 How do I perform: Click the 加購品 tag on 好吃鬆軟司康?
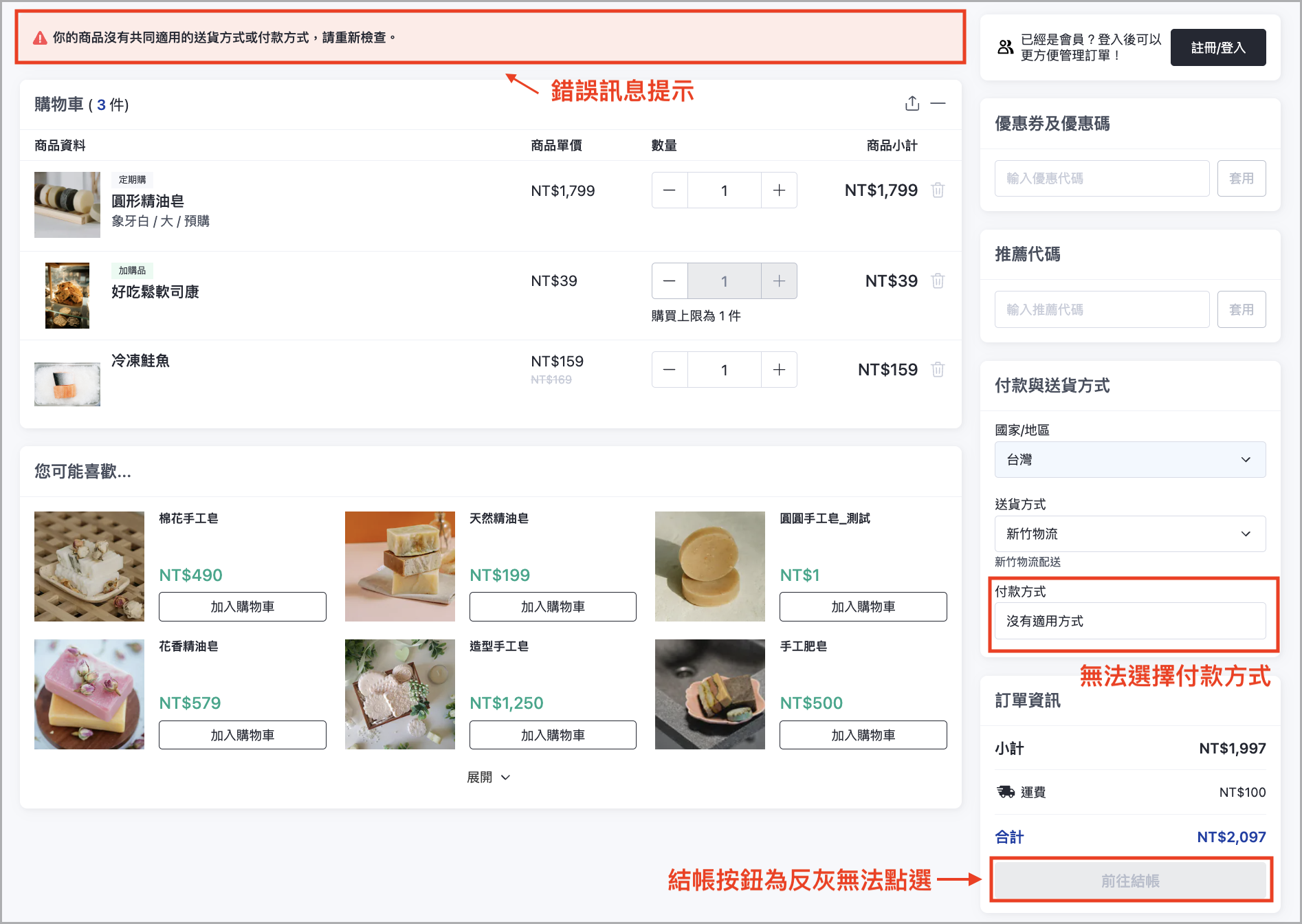pos(132,270)
